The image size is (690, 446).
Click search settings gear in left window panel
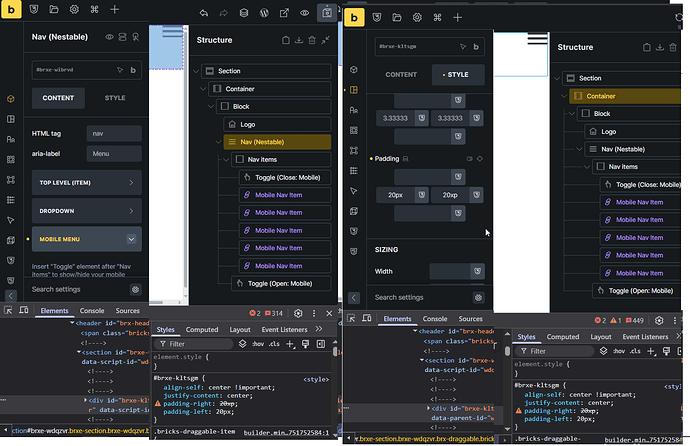pos(136,289)
